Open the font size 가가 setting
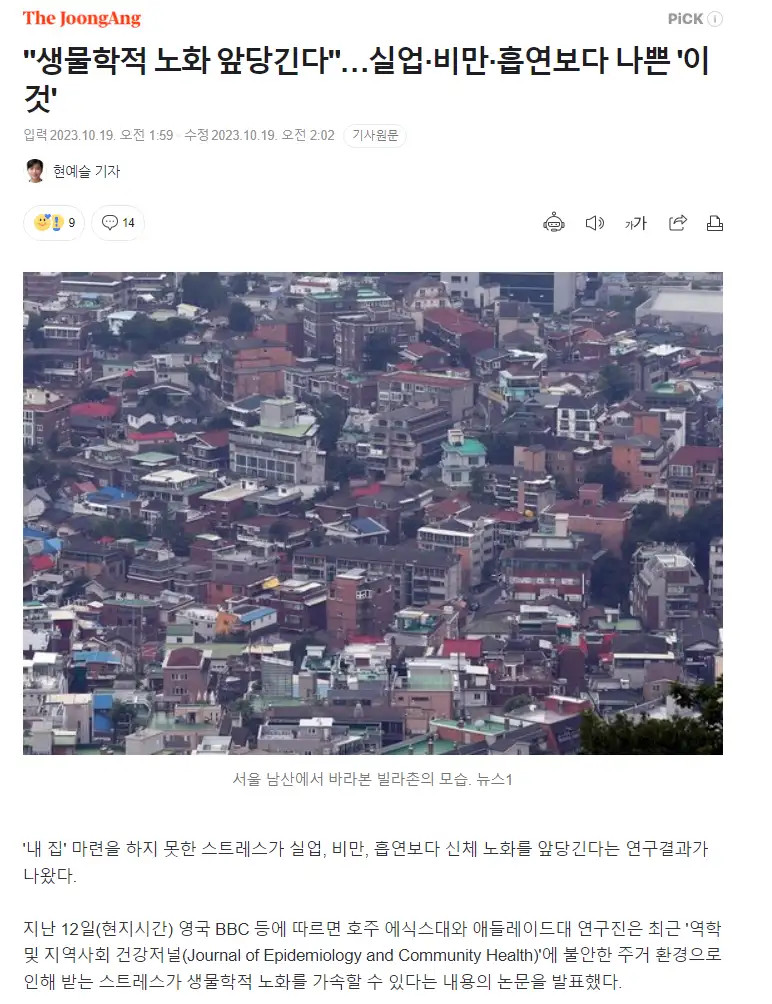772x1004 pixels. click(636, 223)
